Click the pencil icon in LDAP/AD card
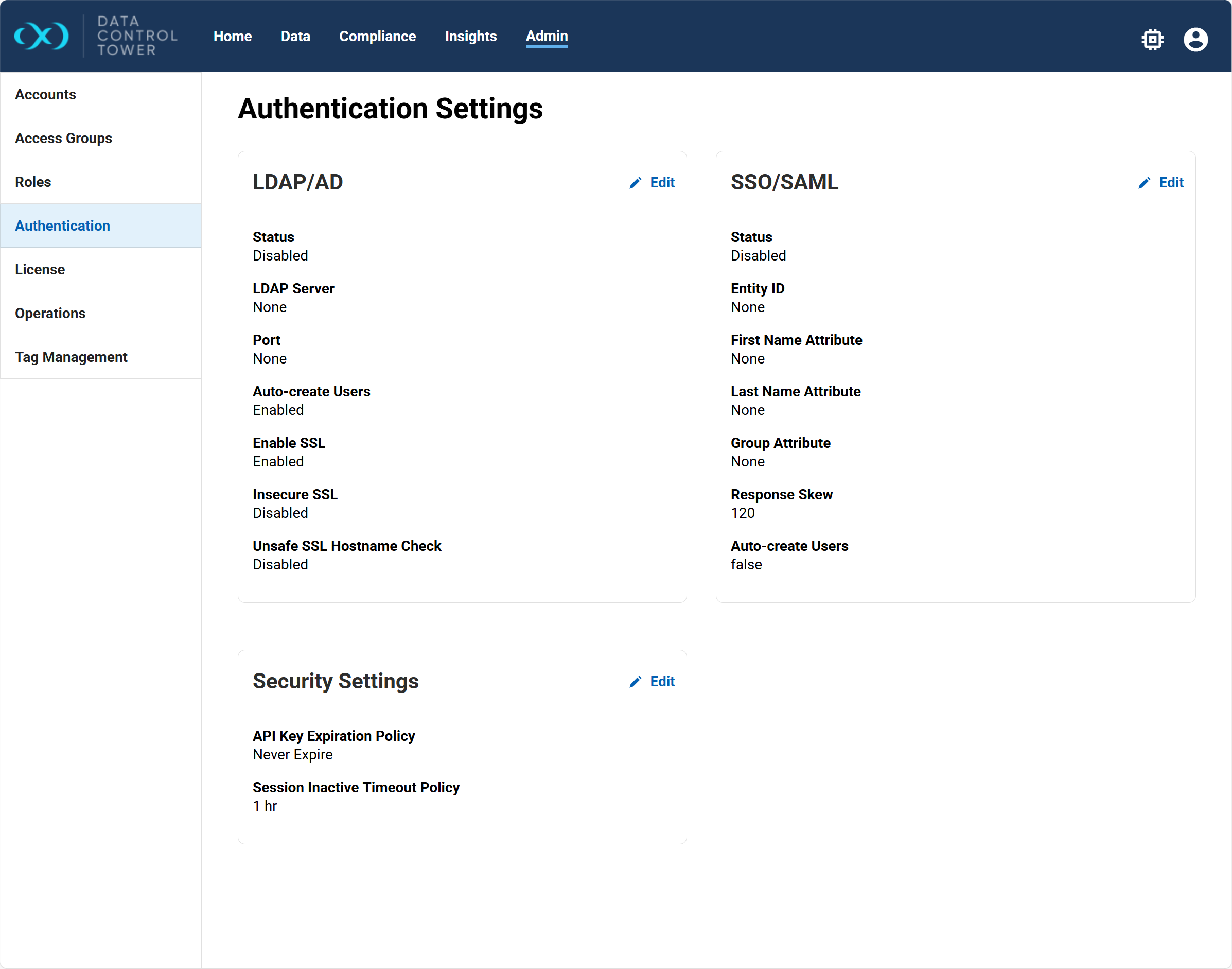 [635, 183]
